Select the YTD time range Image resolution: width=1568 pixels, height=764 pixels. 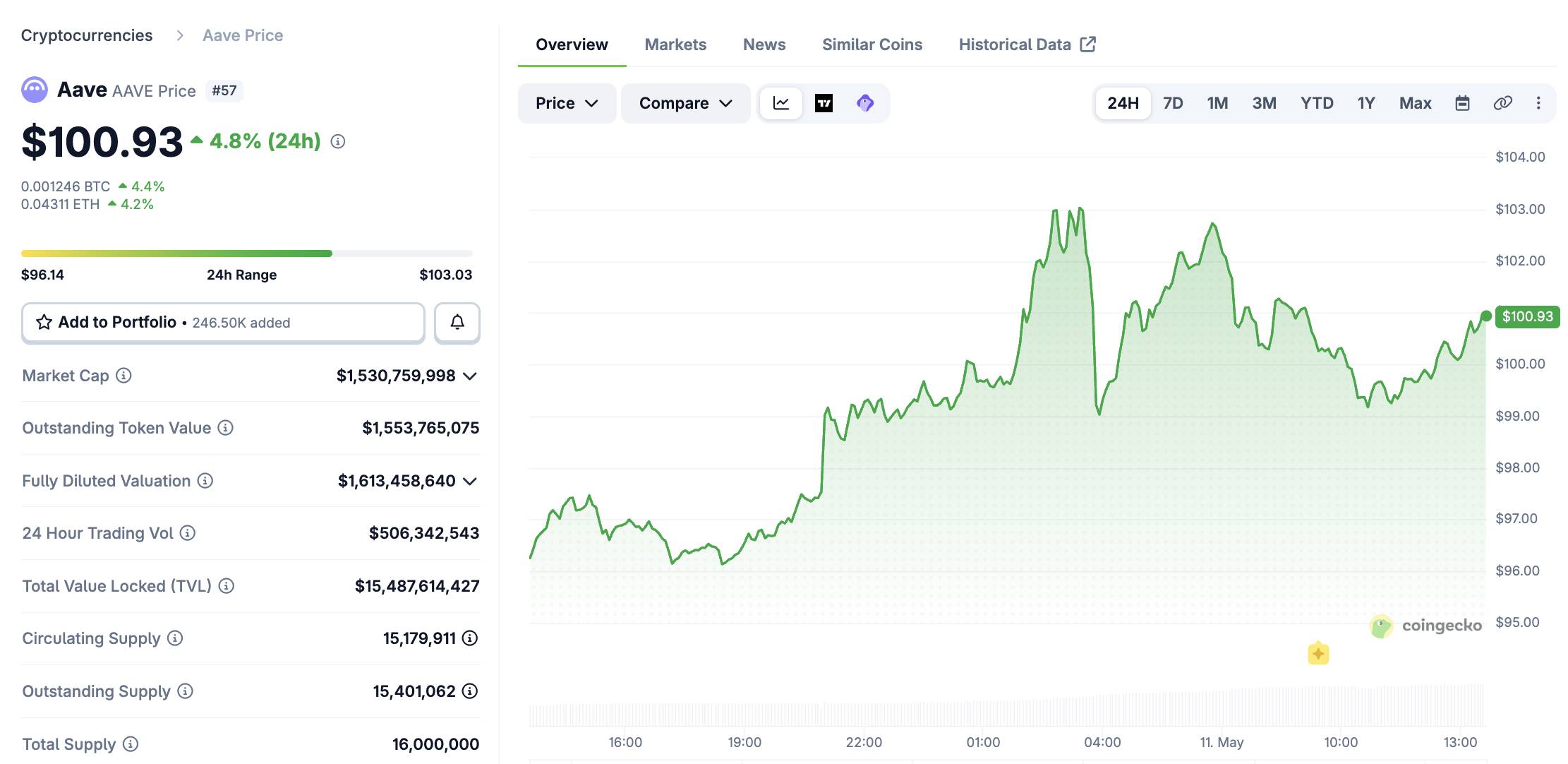click(1317, 103)
